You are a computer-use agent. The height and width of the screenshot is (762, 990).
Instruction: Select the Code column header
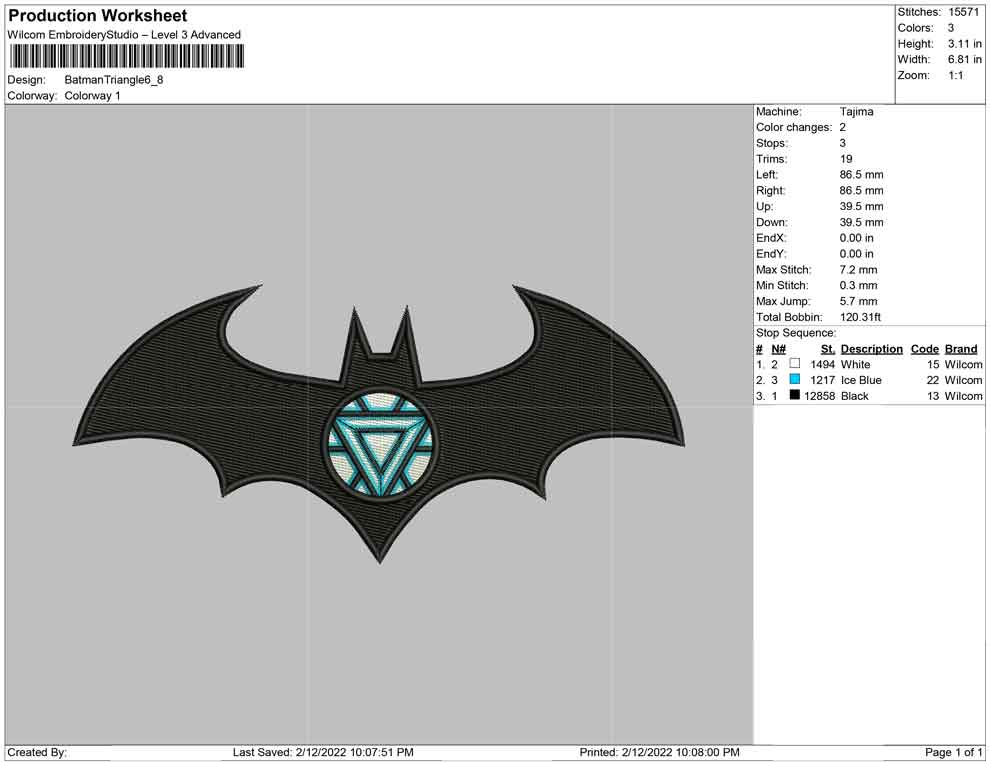pos(925,349)
